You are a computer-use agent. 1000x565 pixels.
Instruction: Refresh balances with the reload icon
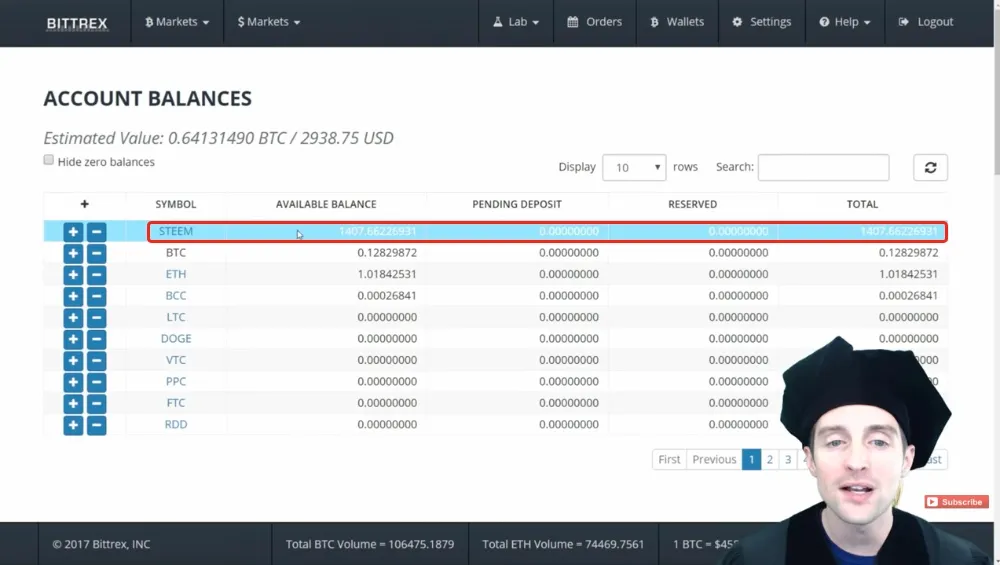(x=930, y=167)
